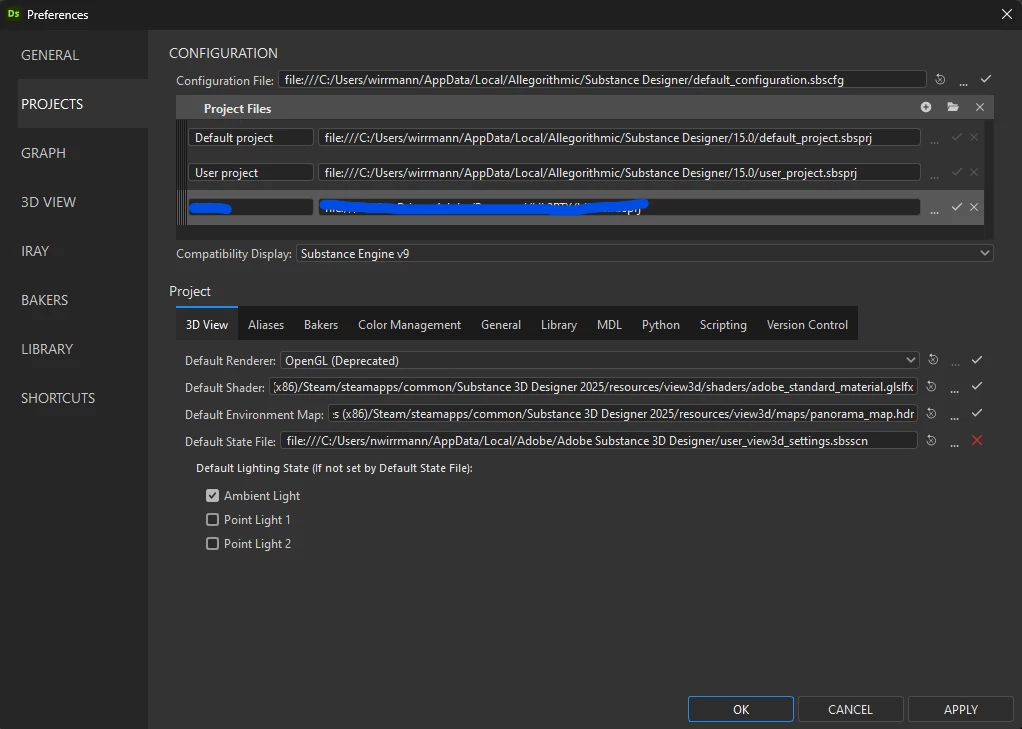The width and height of the screenshot is (1022, 729).
Task: Remove project files with header X
Action: click(x=980, y=107)
